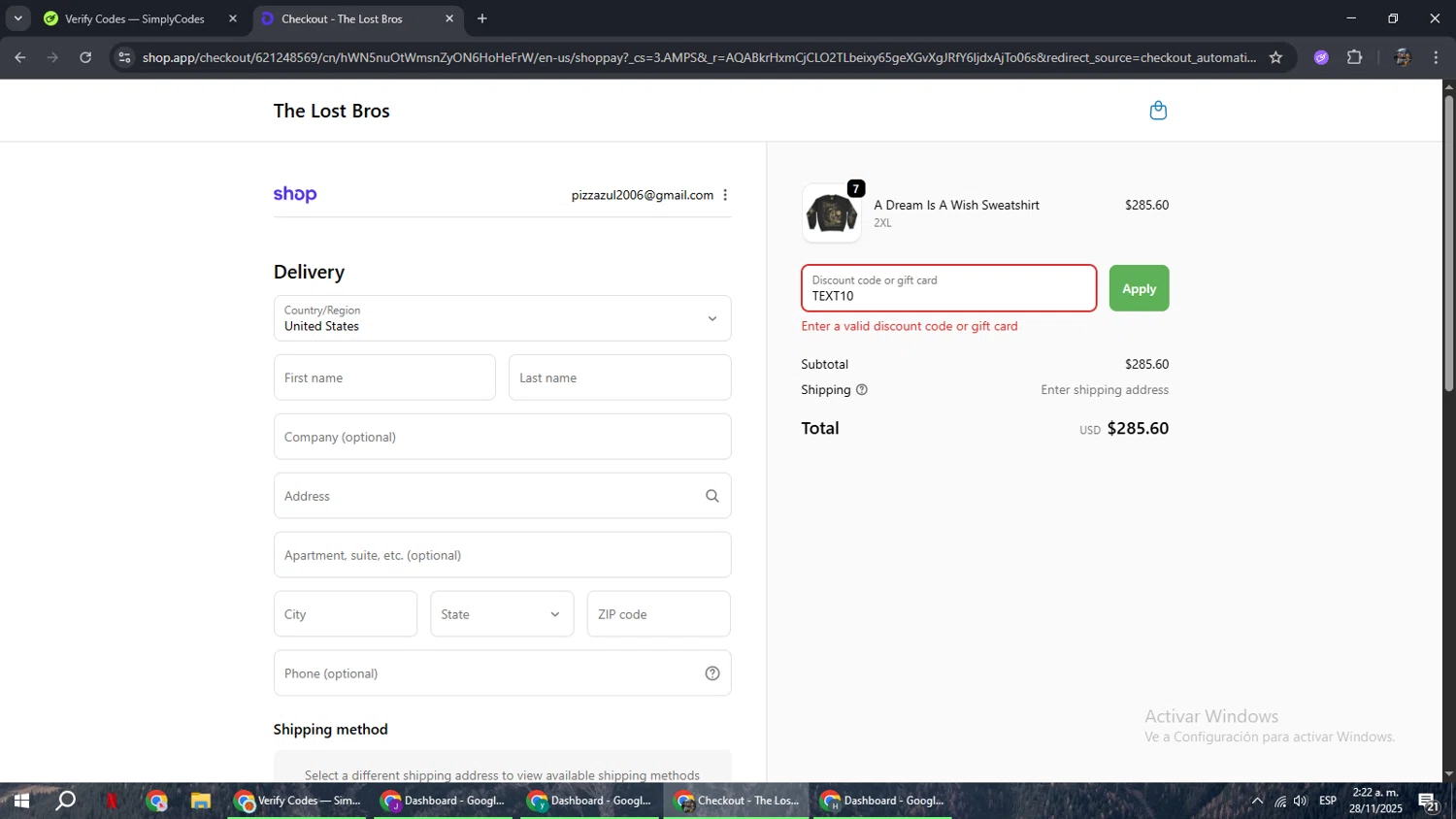Viewport: 1456px width, 819px height.
Task: Click the address search magnifier icon
Action: pos(712,496)
